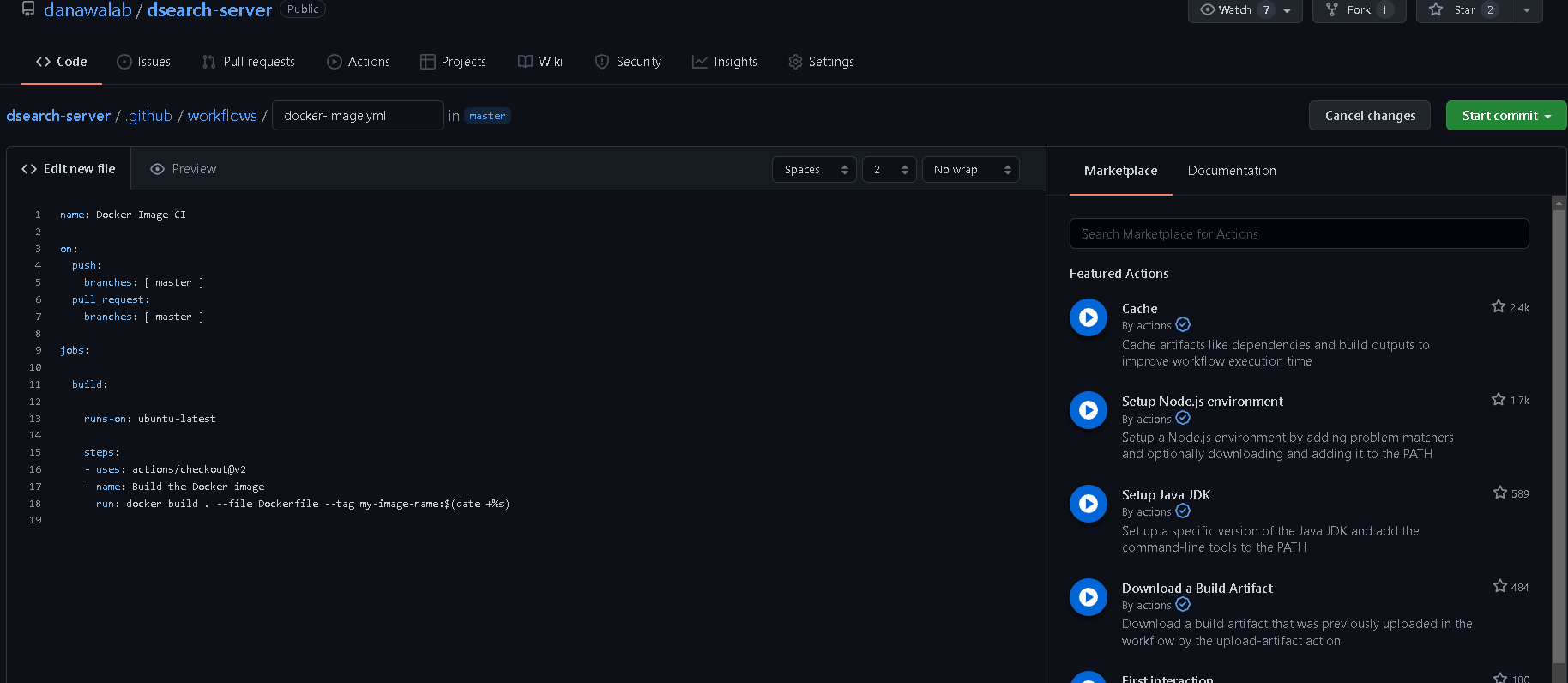1568x683 pixels.
Task: Click the master branch label
Action: (487, 116)
